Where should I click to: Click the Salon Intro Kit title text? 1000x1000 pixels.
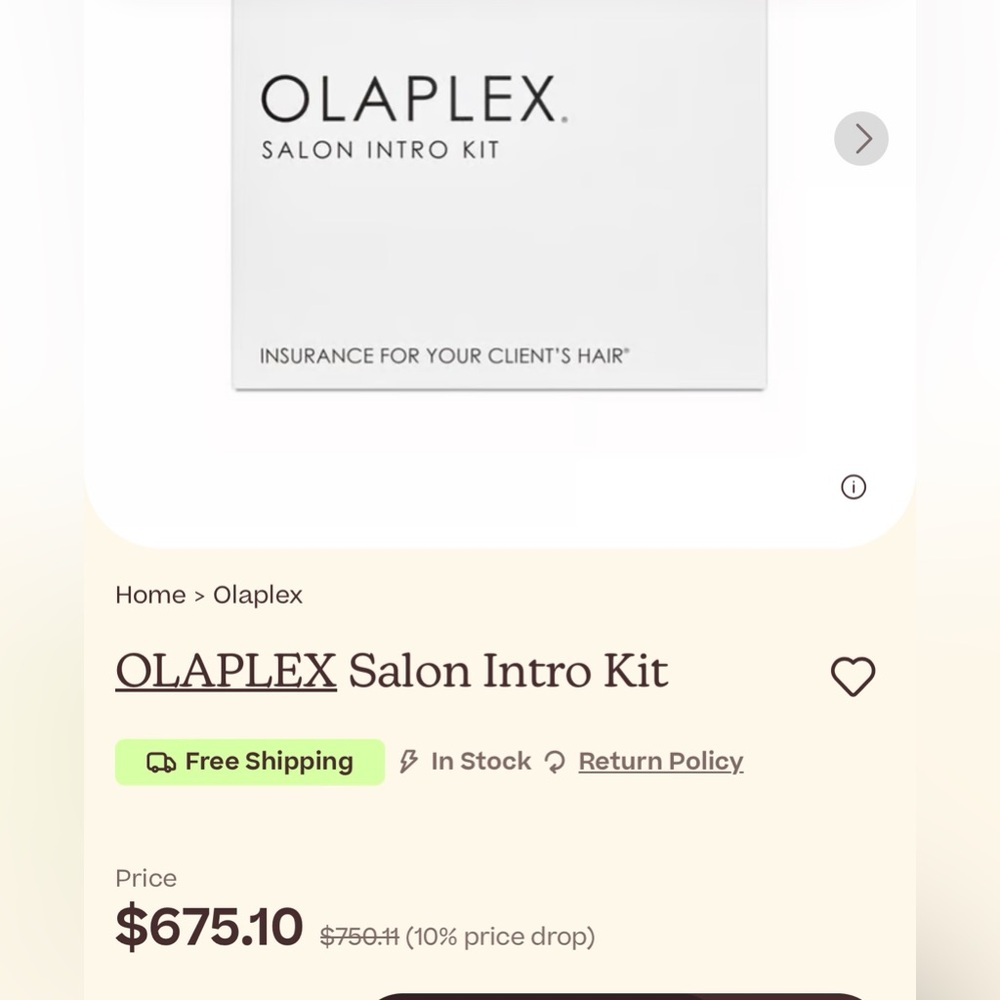coord(507,670)
